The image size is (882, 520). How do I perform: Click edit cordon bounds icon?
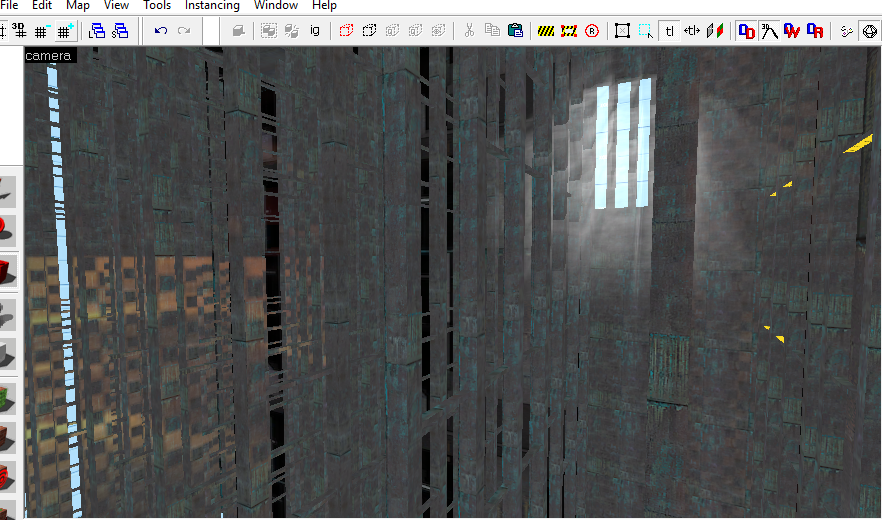pyautogui.click(x=569, y=30)
